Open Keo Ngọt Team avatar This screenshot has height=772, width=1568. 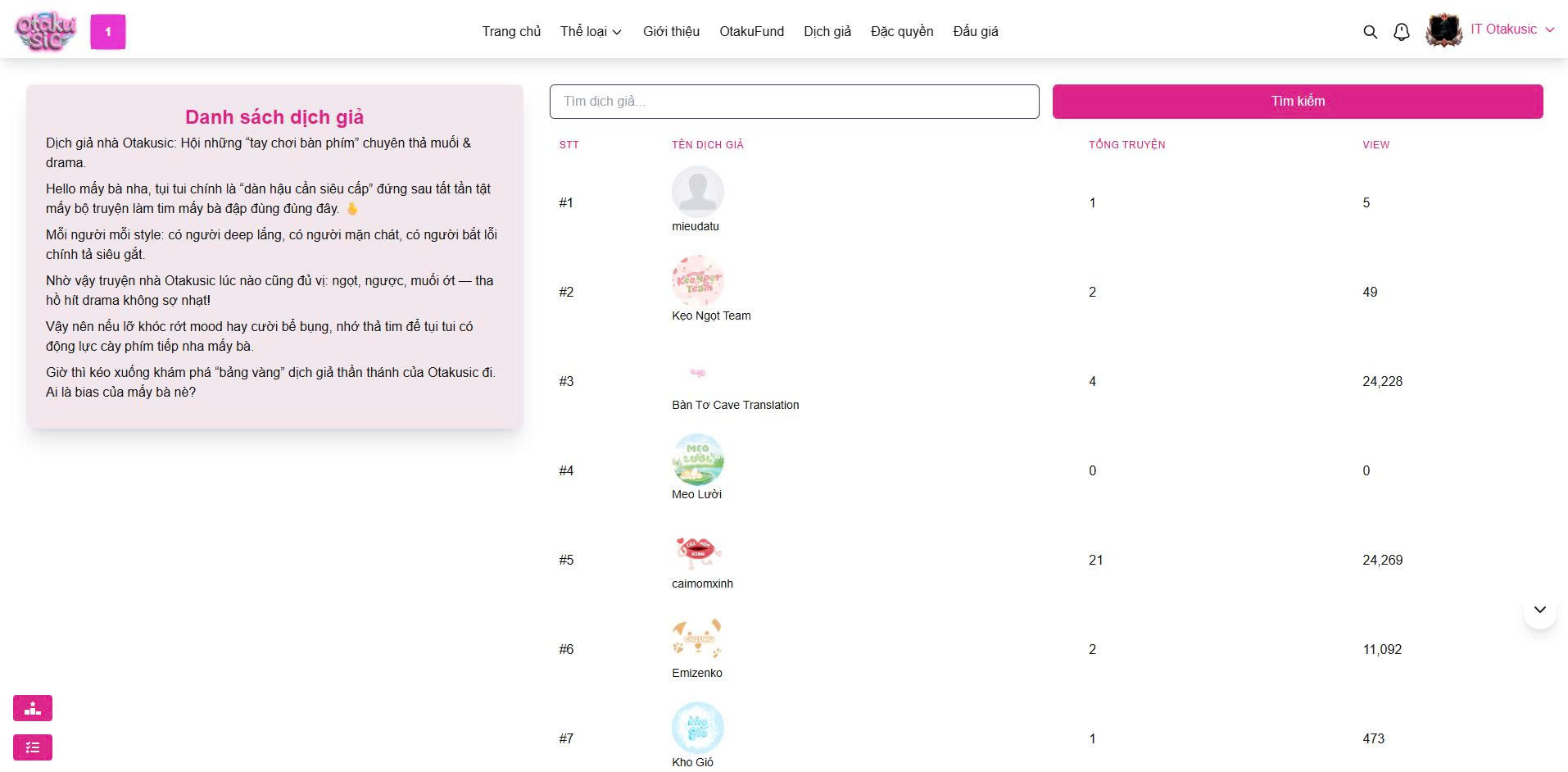(697, 281)
